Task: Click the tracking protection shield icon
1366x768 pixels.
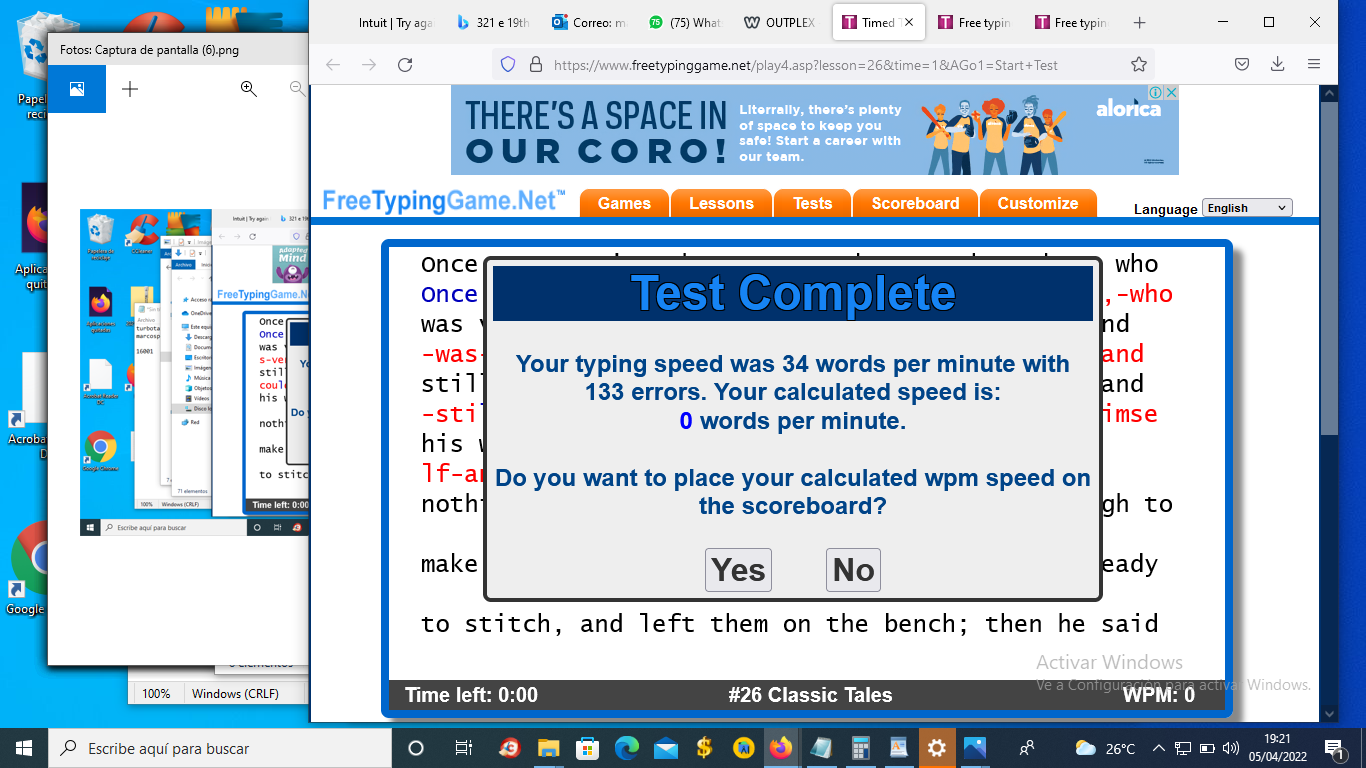Action: [508, 65]
